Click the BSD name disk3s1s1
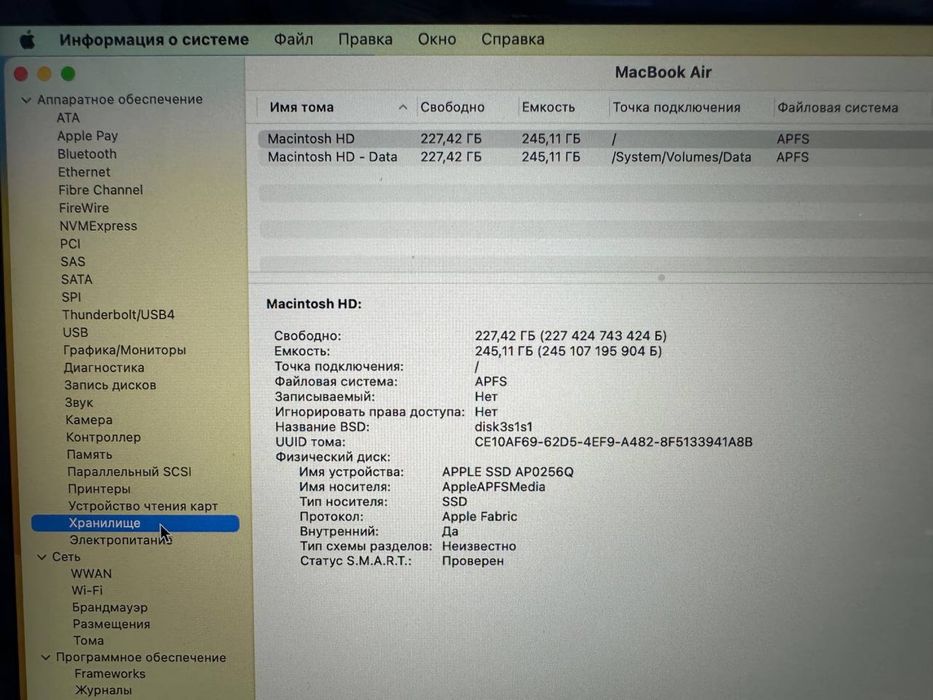This screenshot has height=700, width=933. [503, 427]
